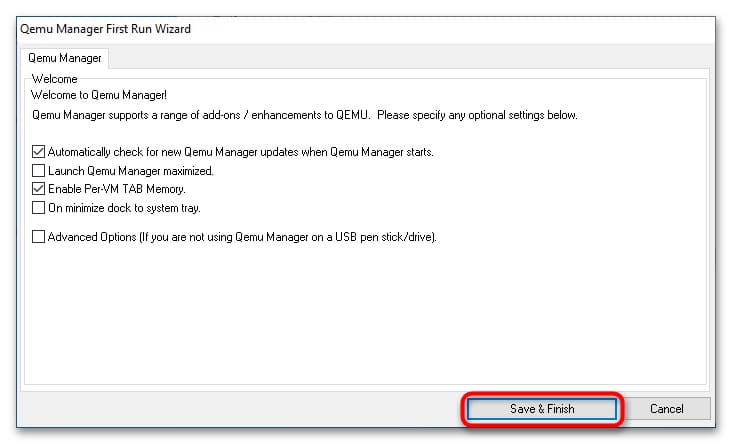Click the Qemu Manager First Run Wizard title bar

(x=300, y=29)
